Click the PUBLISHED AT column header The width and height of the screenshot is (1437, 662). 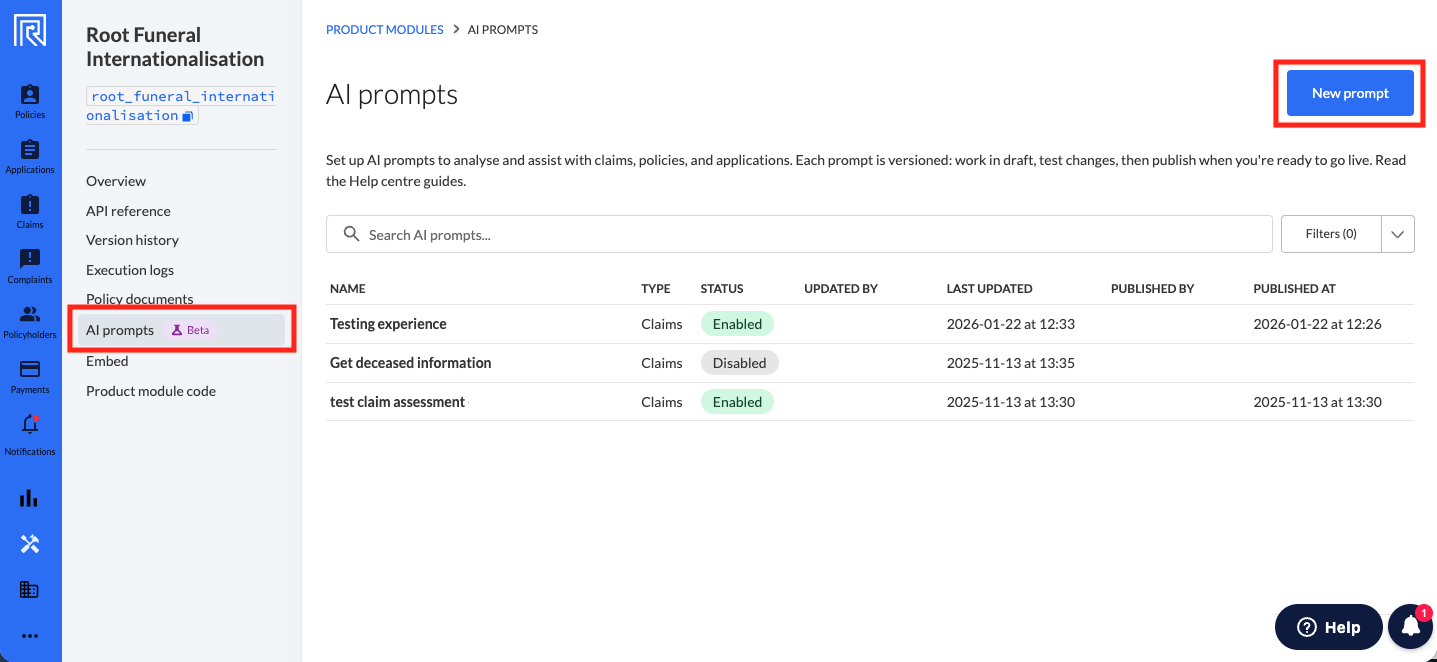(1295, 288)
